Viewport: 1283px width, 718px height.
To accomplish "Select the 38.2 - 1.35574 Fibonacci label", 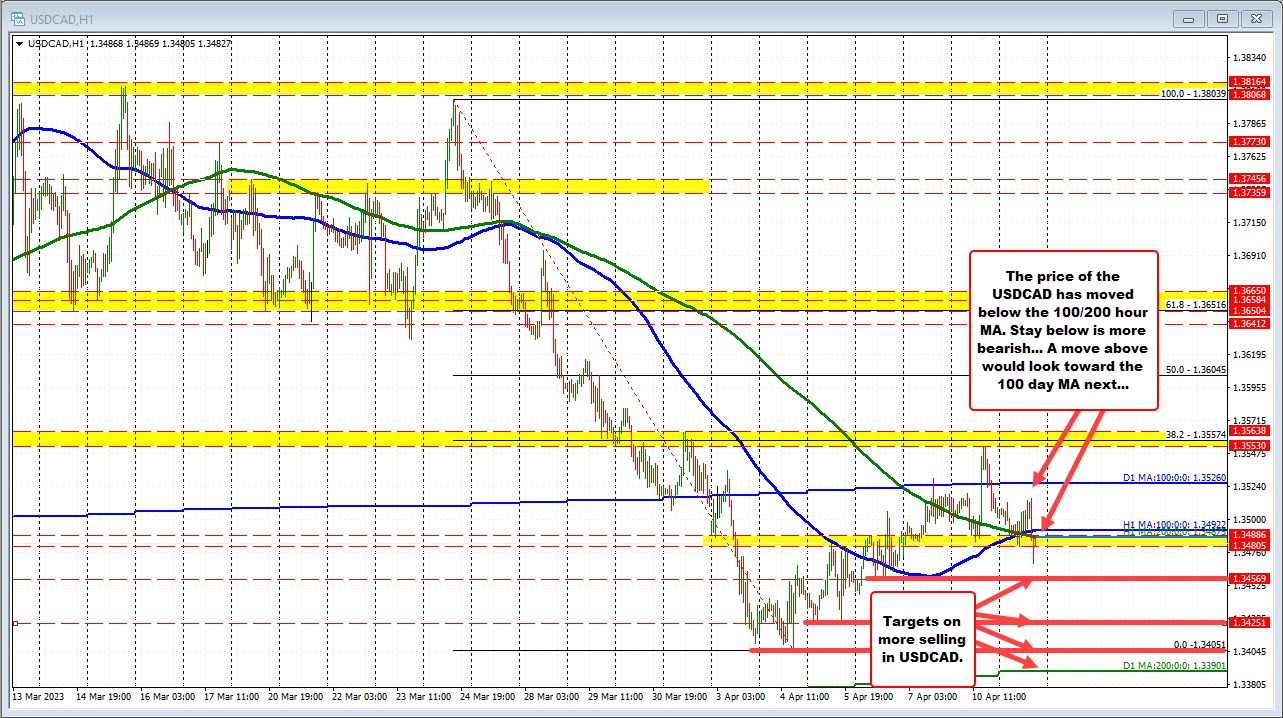I will pyautogui.click(x=1196, y=435).
